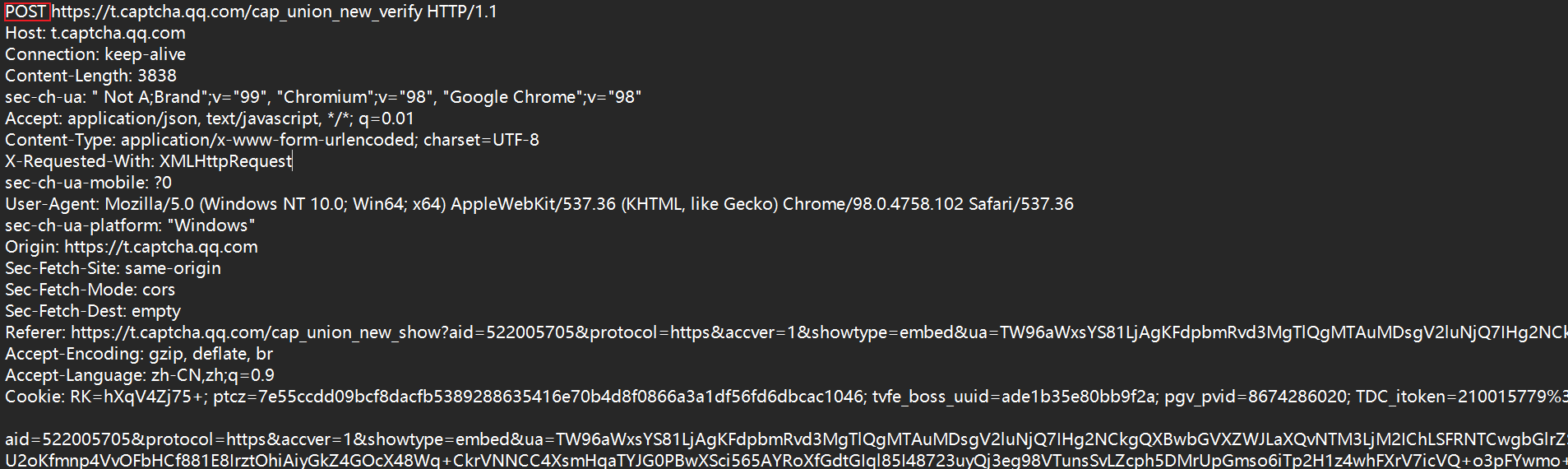The image size is (1568, 469).
Task: Click the Accept: application/json header line
Action: coord(209,118)
